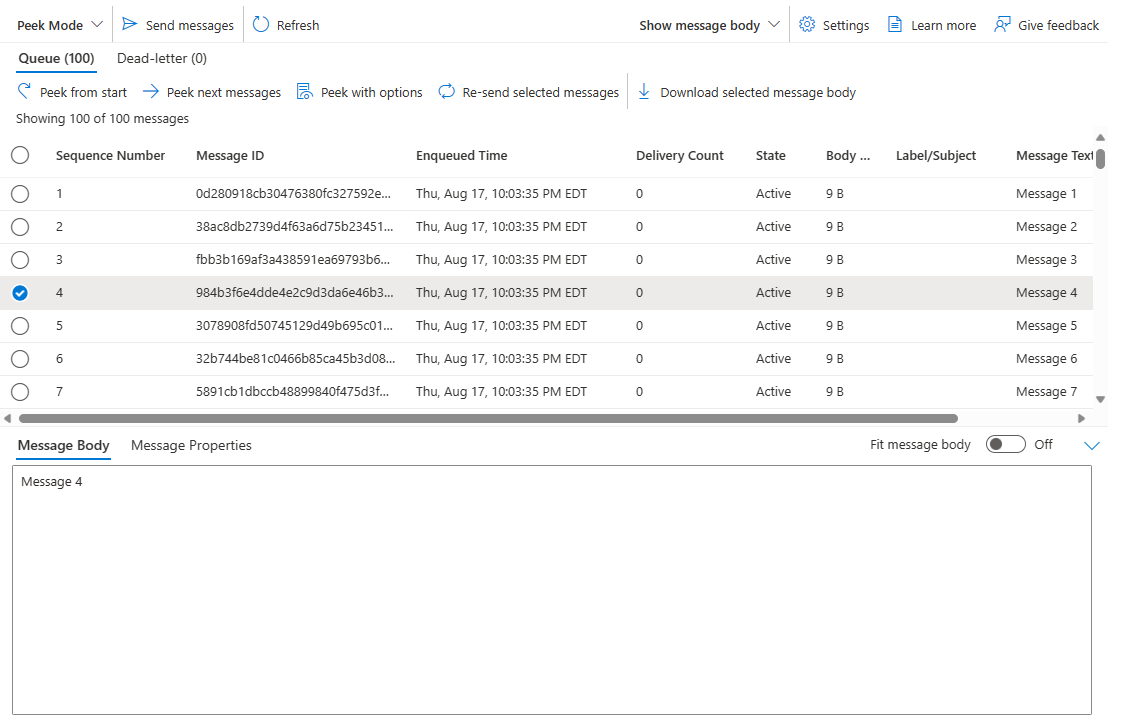This screenshot has height=723, width=1123.
Task: Click the Give feedback person icon
Action: [x=1002, y=25]
